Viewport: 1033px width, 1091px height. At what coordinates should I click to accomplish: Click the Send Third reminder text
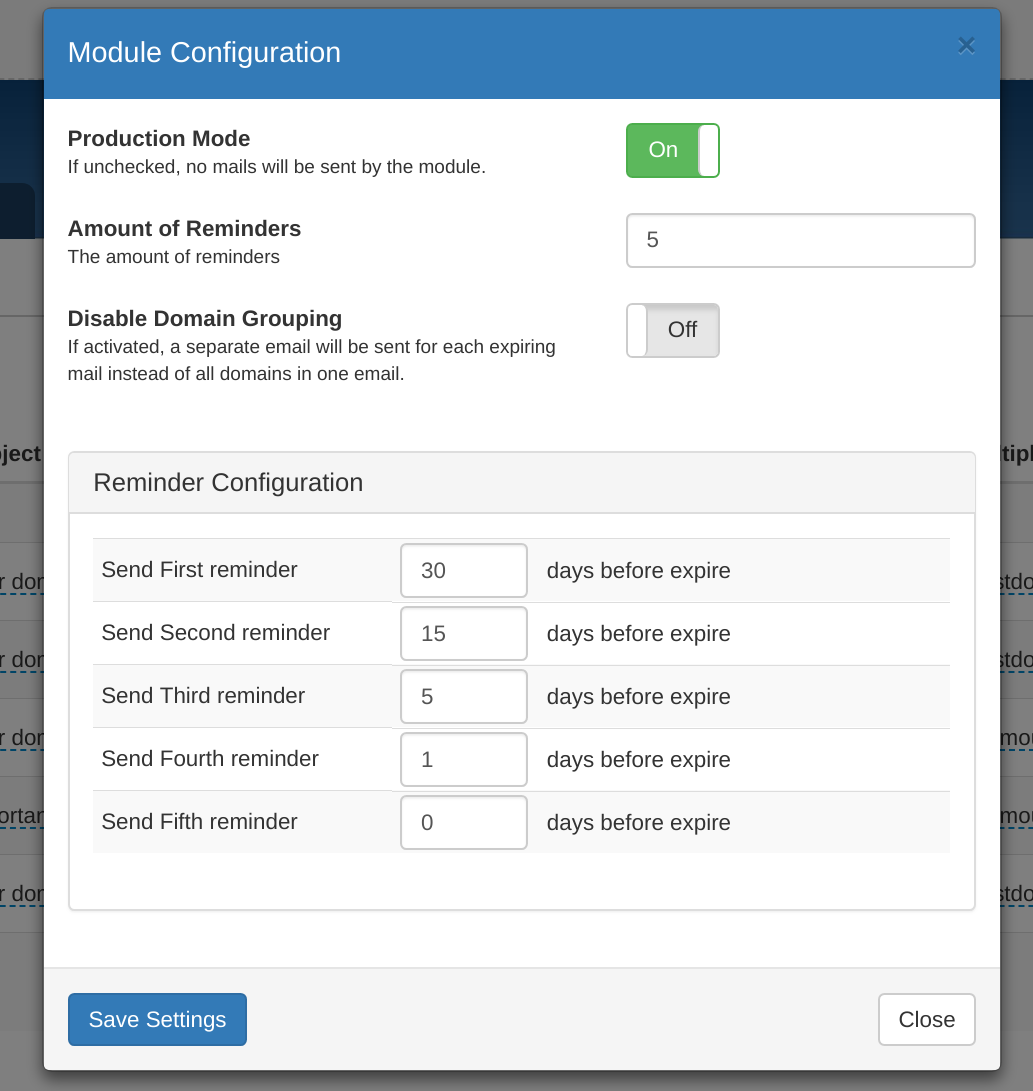[203, 696]
